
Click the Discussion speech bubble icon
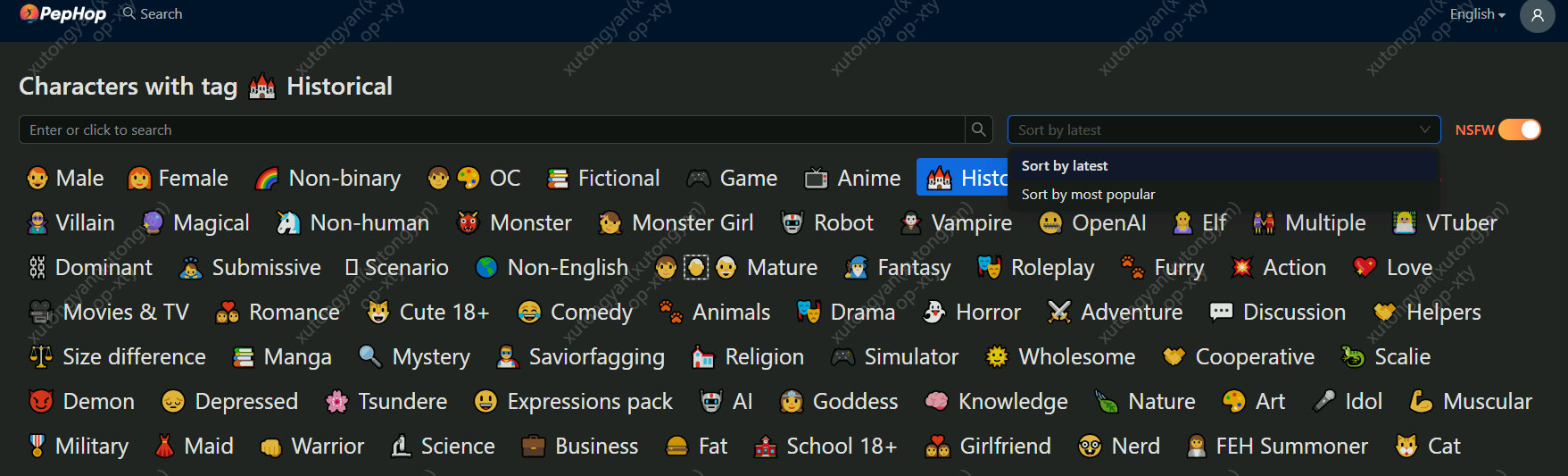pos(1222,312)
